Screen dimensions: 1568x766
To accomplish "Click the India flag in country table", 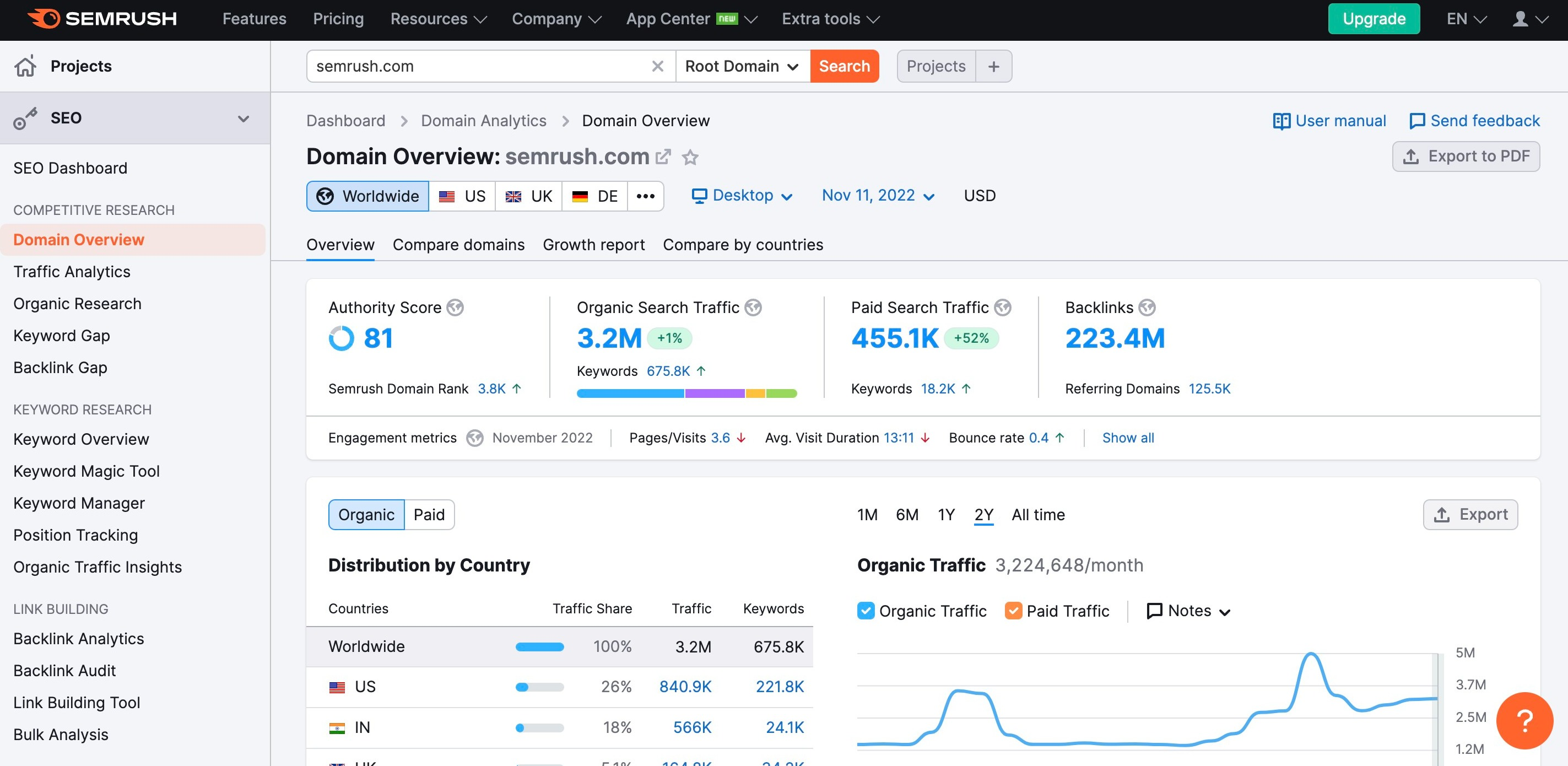I will [337, 727].
